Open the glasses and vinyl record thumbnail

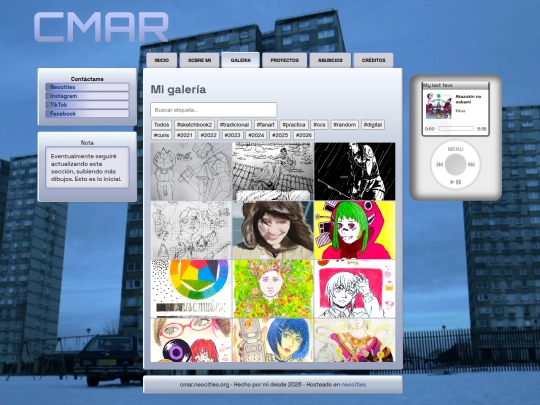(x=191, y=340)
